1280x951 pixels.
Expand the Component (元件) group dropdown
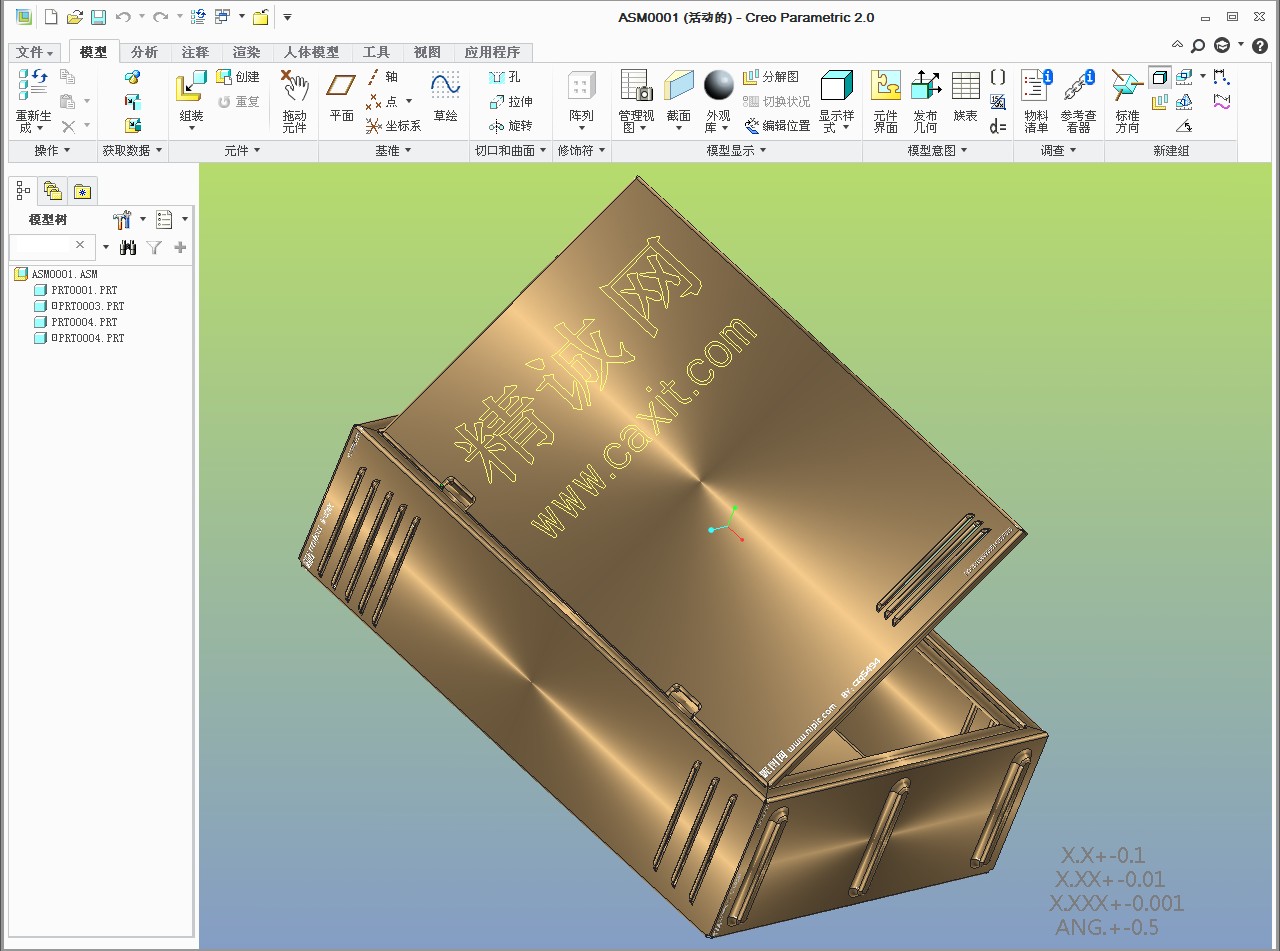pos(242,151)
